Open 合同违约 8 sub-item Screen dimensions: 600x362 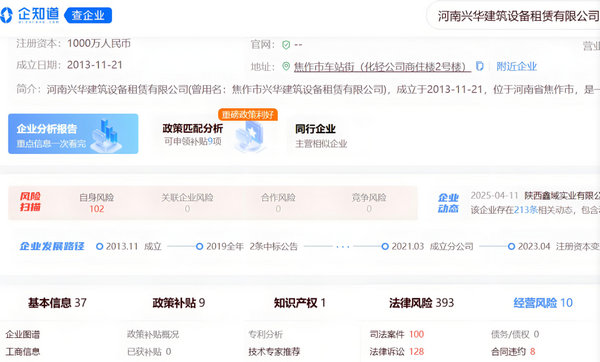click(x=513, y=352)
